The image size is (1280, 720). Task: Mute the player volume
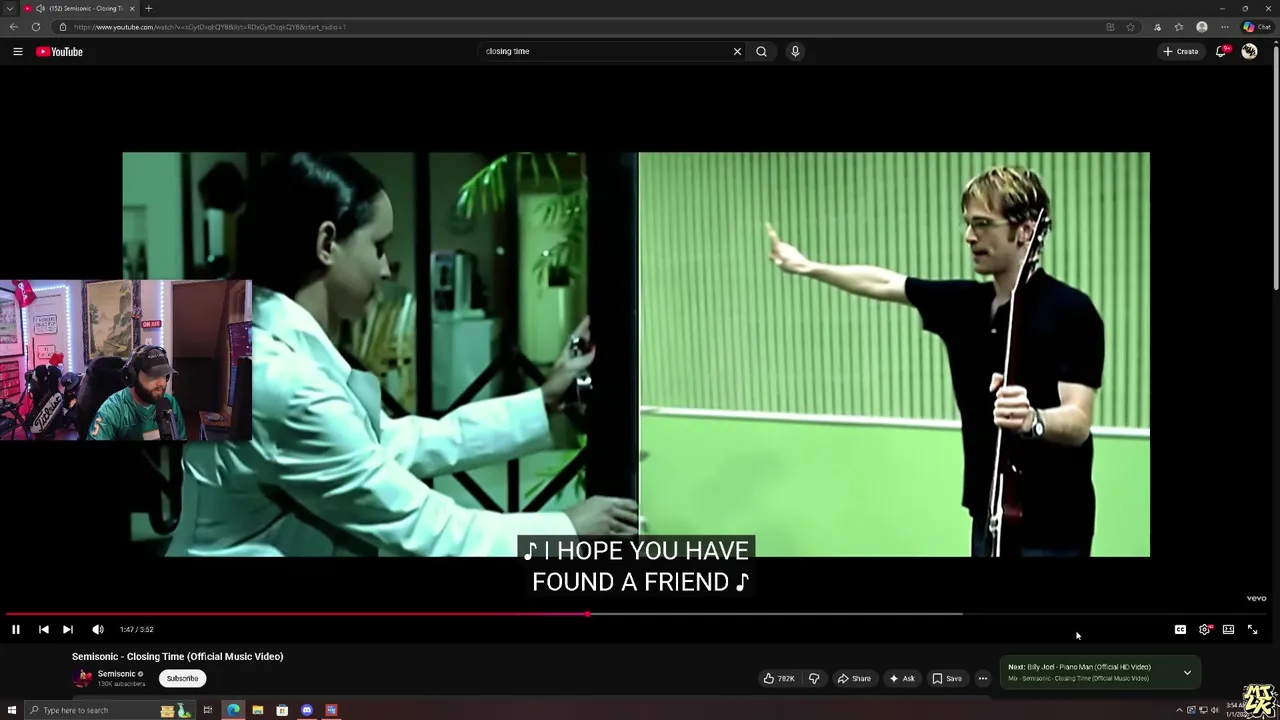coord(98,629)
